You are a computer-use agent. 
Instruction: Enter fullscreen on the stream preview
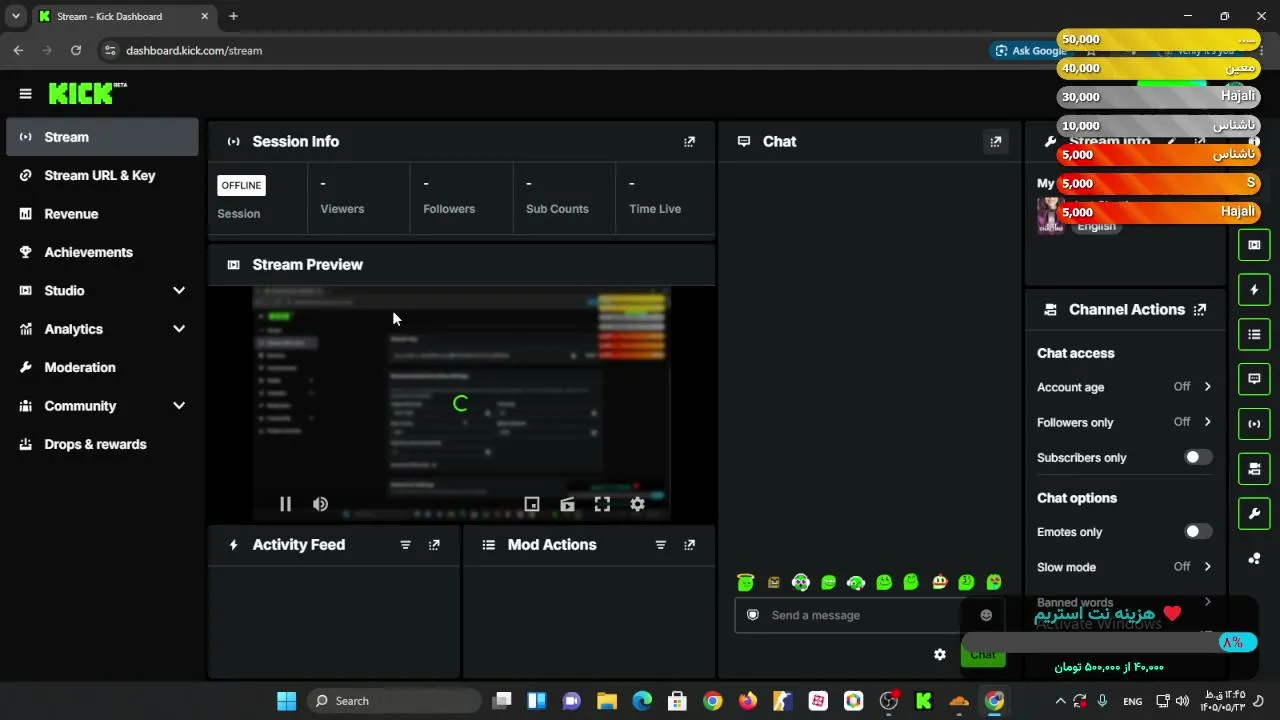[x=602, y=505]
